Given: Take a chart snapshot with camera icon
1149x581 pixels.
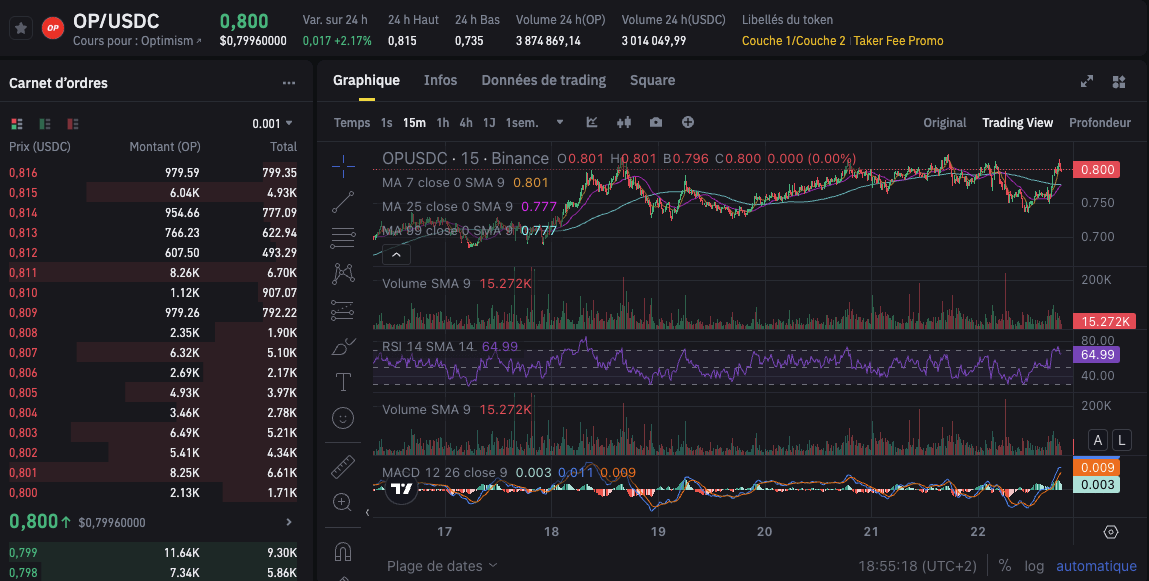Looking at the screenshot, I should (656, 122).
